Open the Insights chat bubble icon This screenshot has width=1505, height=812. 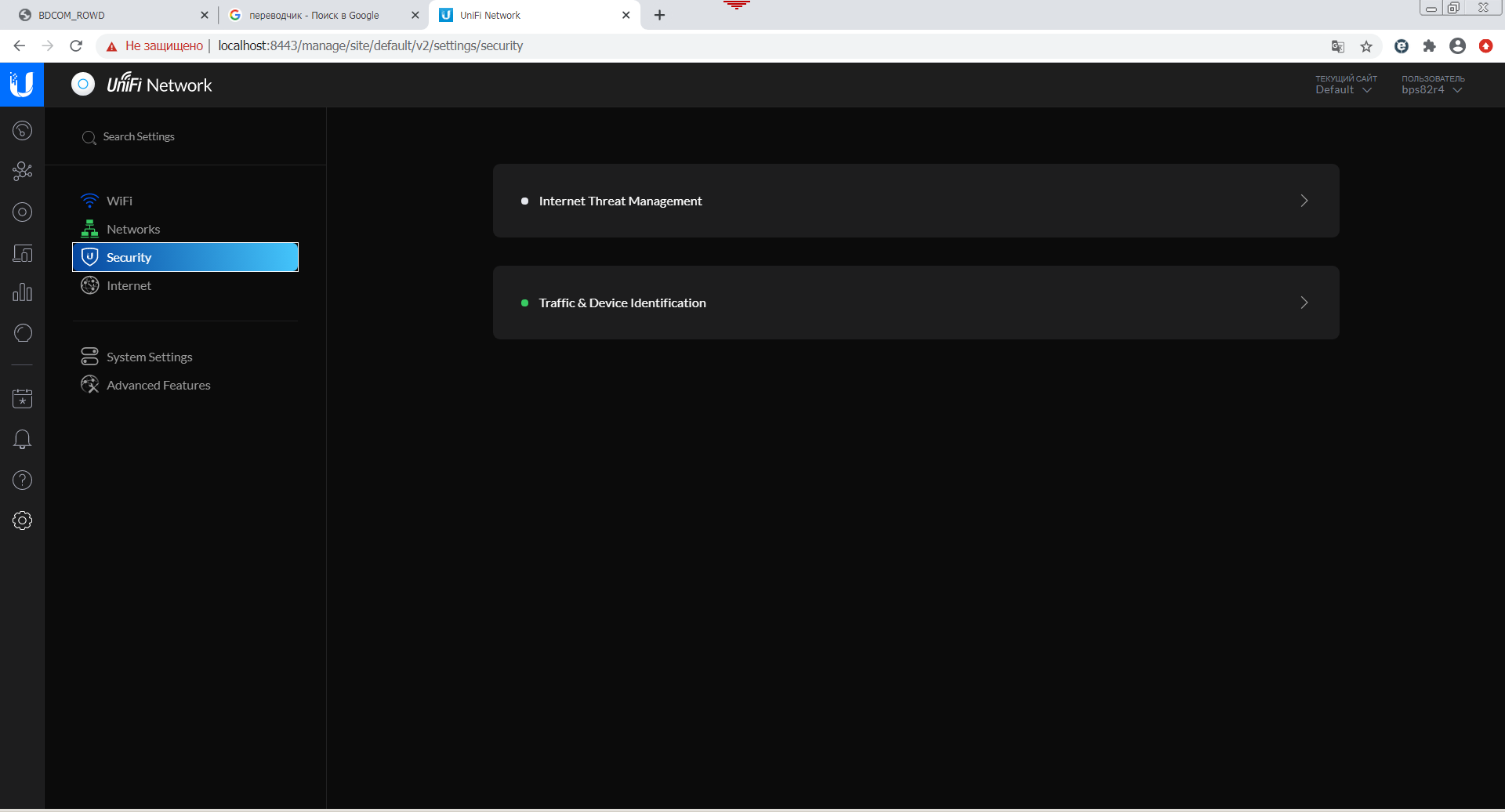point(23,333)
